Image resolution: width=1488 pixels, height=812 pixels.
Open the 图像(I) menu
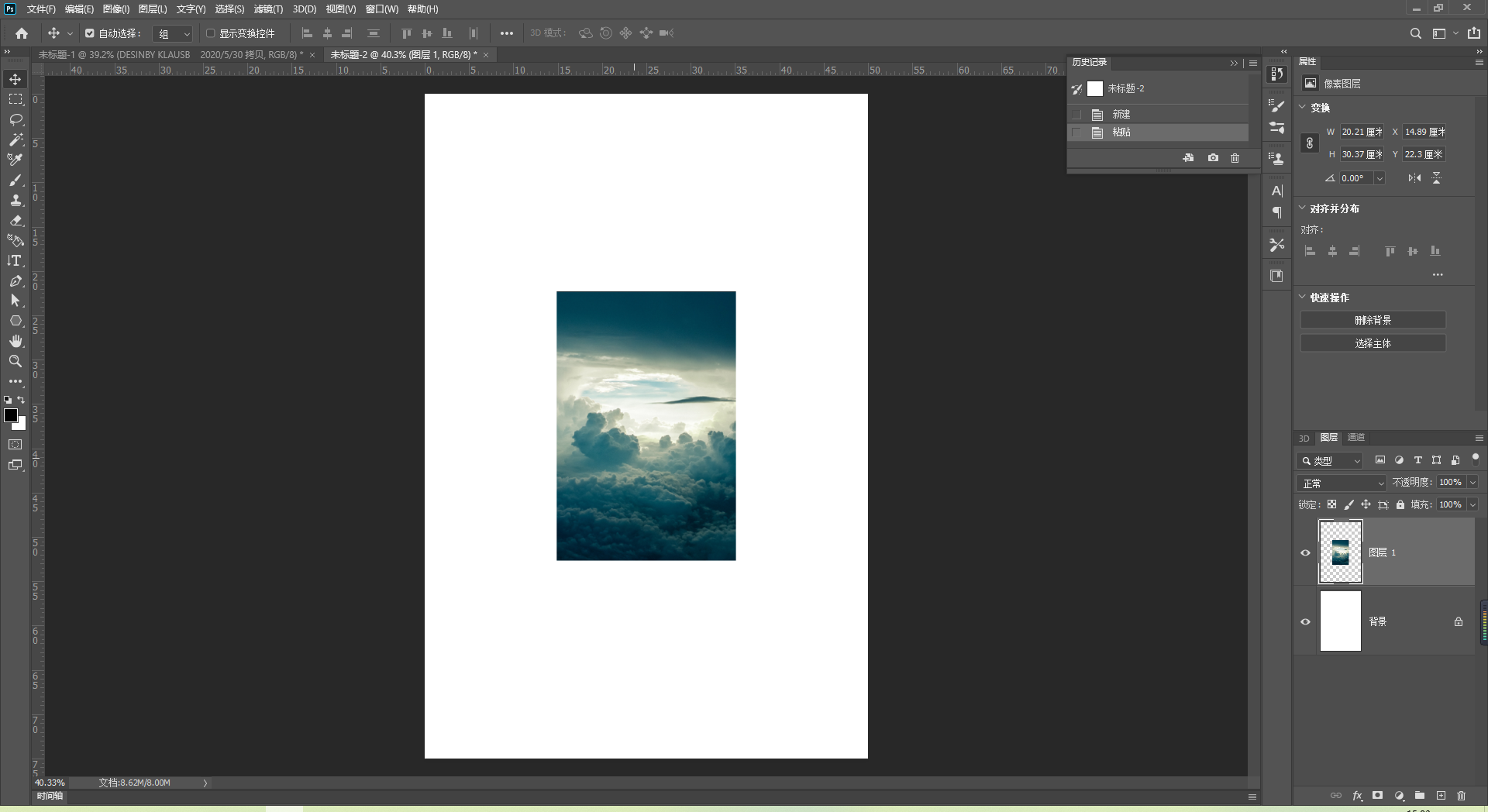point(116,9)
